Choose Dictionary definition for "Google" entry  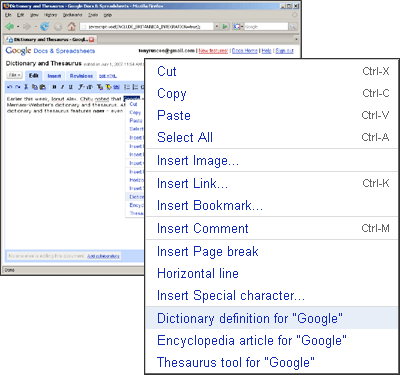272,318
